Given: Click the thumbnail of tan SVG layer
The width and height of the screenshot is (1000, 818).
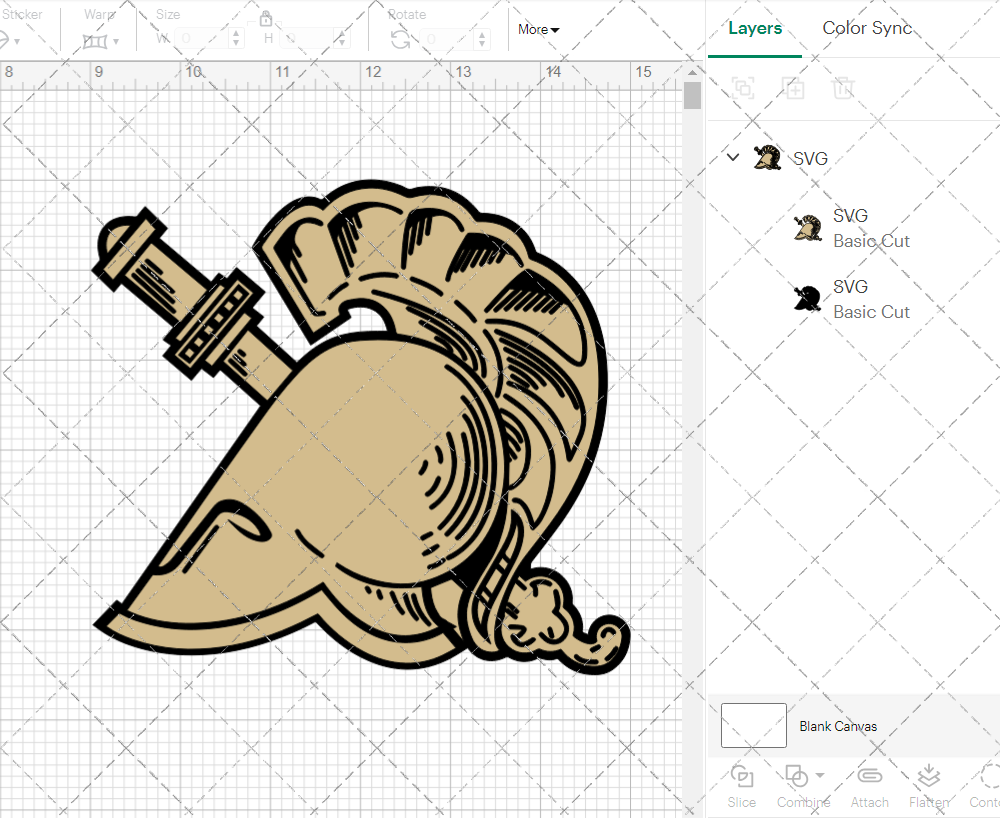Looking at the screenshot, I should [807, 228].
